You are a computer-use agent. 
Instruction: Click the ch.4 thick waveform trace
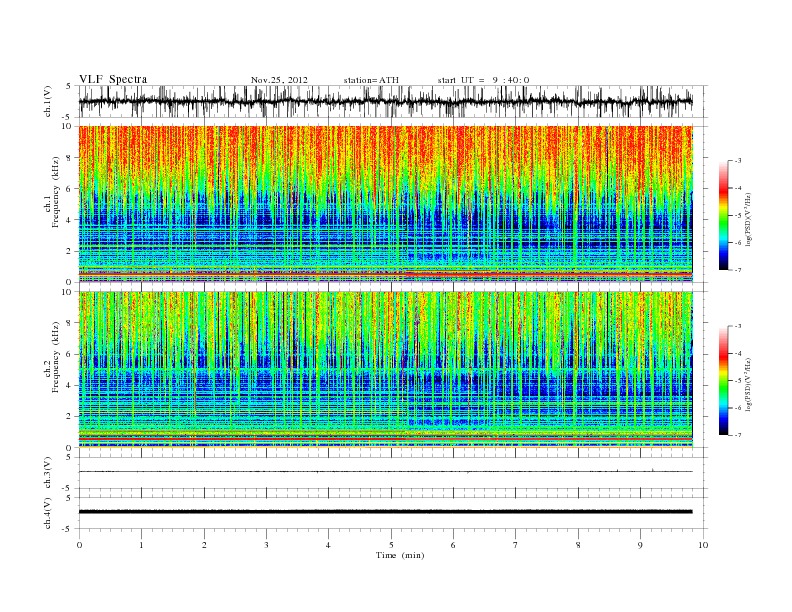[385, 512]
